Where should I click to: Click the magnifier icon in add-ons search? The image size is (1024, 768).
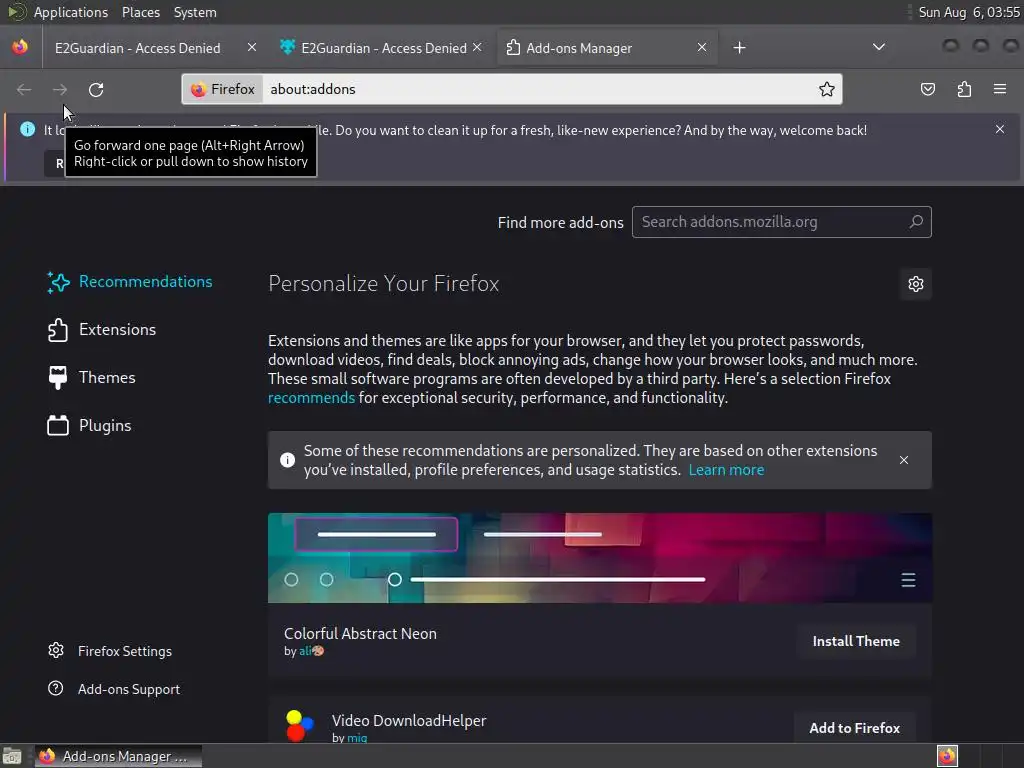tap(916, 221)
